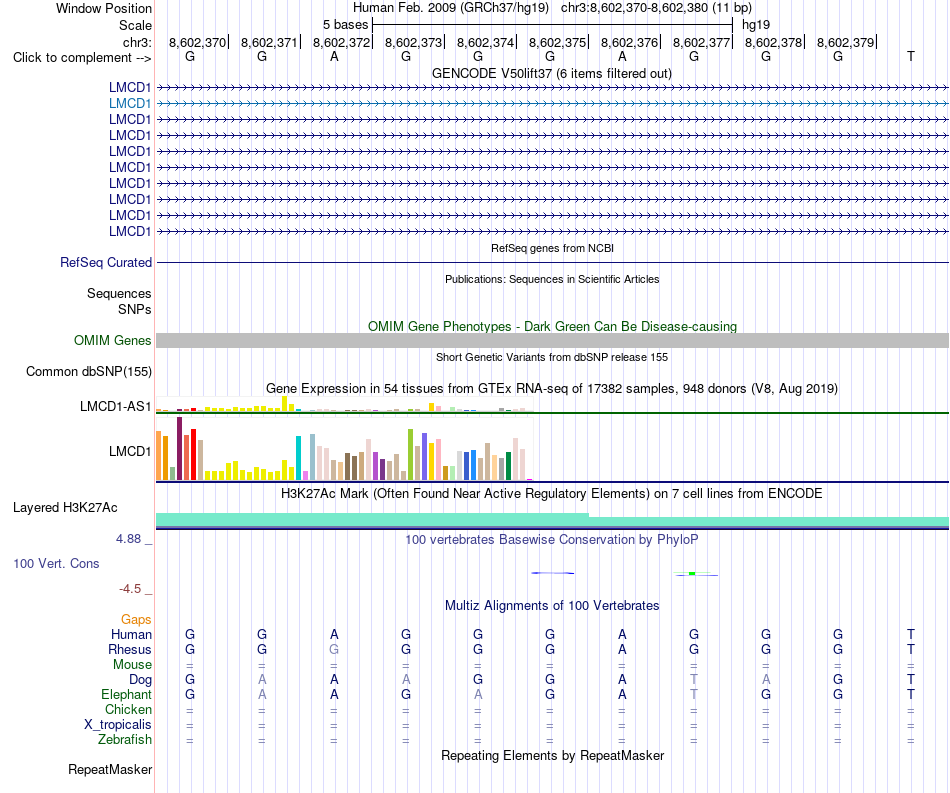The height and width of the screenshot is (793, 950).
Task: Click the green PhyloP conservation marker
Action: click(692, 573)
